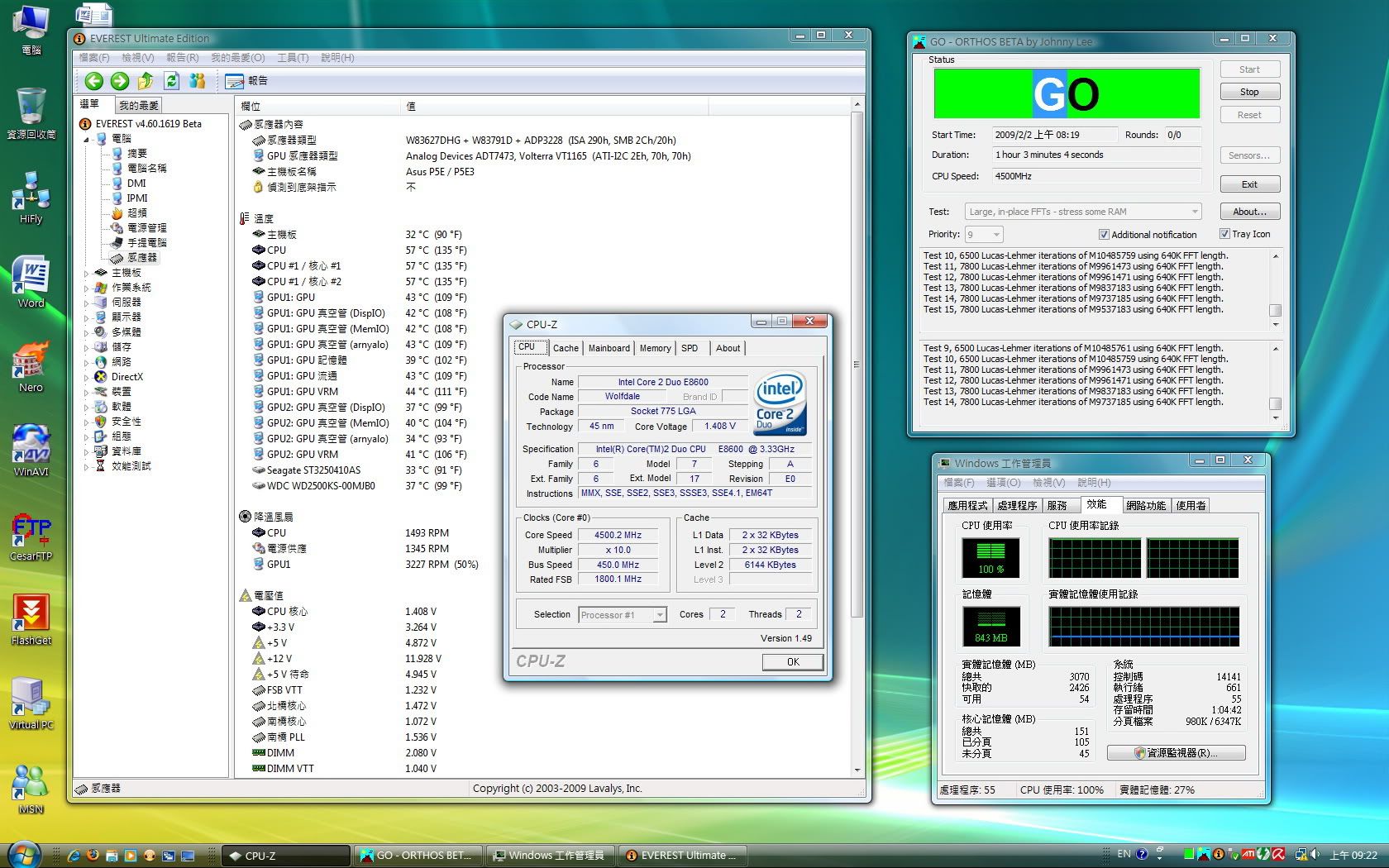
Task: Switch to the CPU-Z SPD tab
Action: tap(690, 348)
